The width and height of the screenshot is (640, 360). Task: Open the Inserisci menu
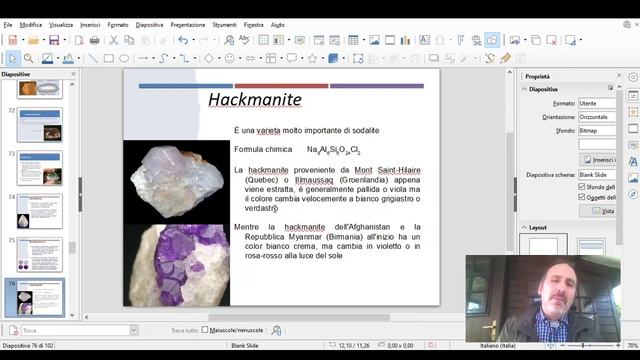coord(90,25)
